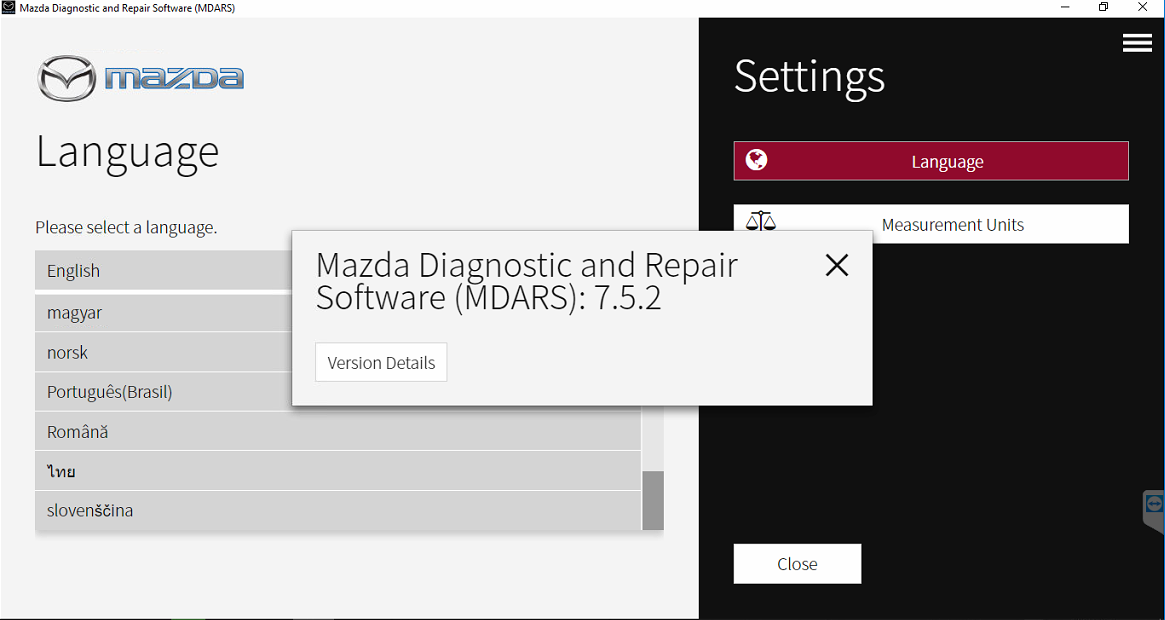Image resolution: width=1165 pixels, height=620 pixels.
Task: Minimize the MDARS window
Action: 1064,8
